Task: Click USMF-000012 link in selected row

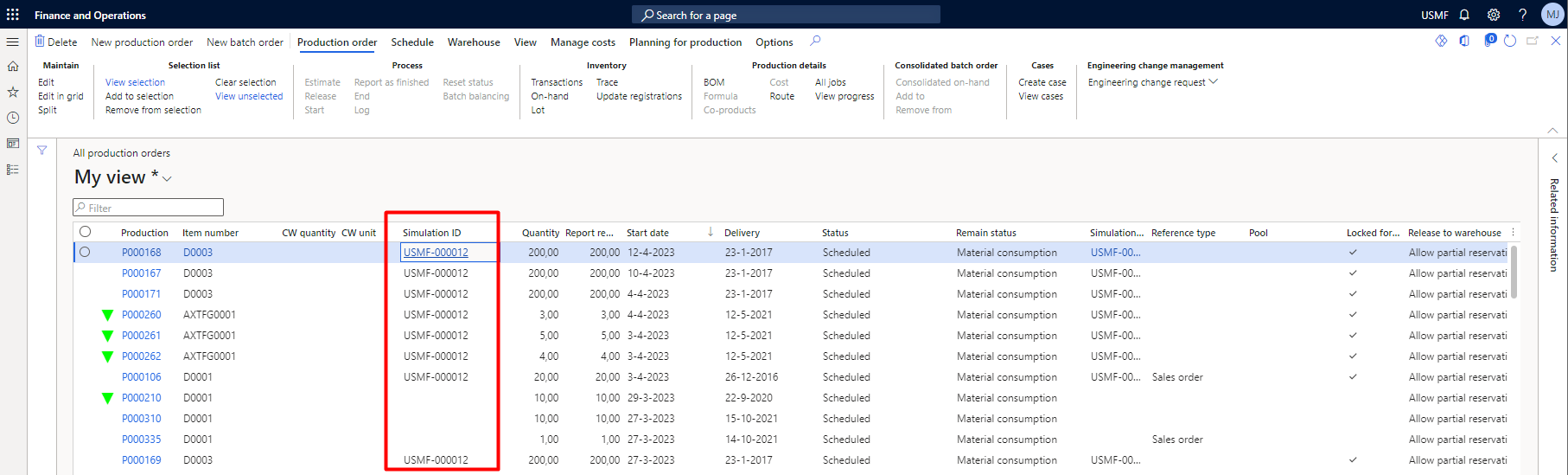Action: [x=436, y=253]
